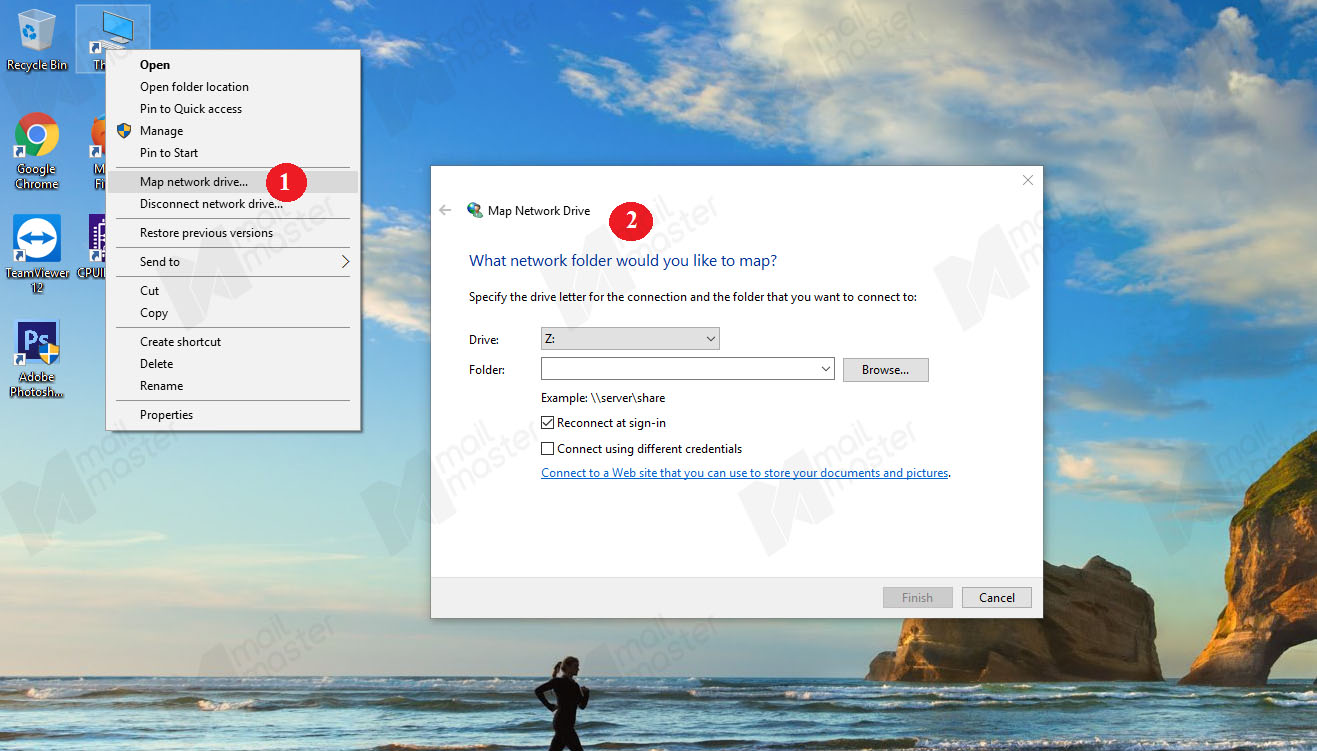The height and width of the screenshot is (751, 1317).
Task: Enable Connect using different credentials
Action: 547,449
